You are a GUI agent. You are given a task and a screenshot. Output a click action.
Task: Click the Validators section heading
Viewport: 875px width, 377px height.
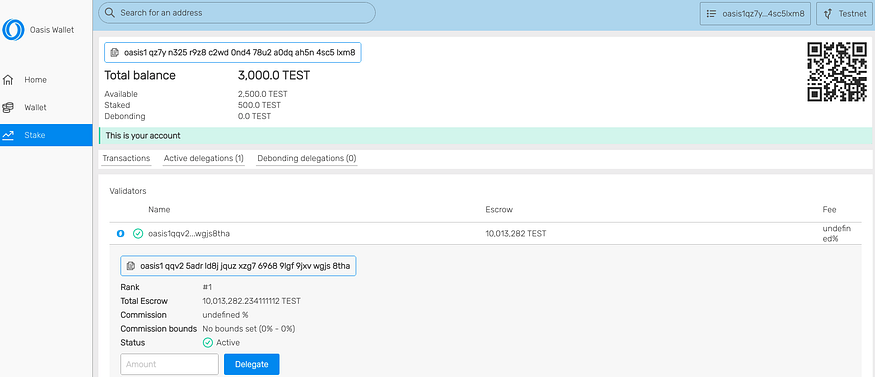pos(128,191)
